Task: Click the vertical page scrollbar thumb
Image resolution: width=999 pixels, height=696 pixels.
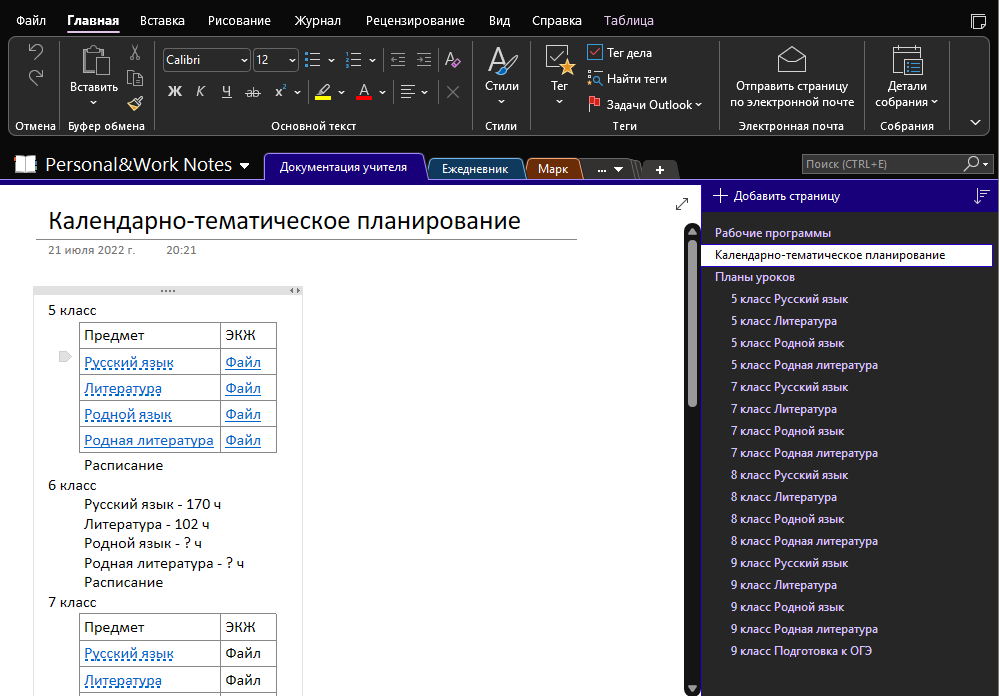Action: click(692, 322)
